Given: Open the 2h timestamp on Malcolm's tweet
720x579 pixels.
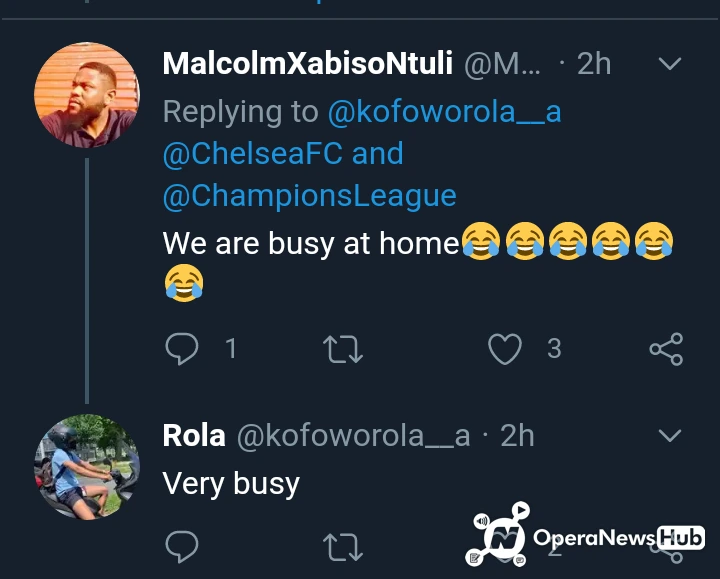Looking at the screenshot, I should pyautogui.click(x=593, y=64).
